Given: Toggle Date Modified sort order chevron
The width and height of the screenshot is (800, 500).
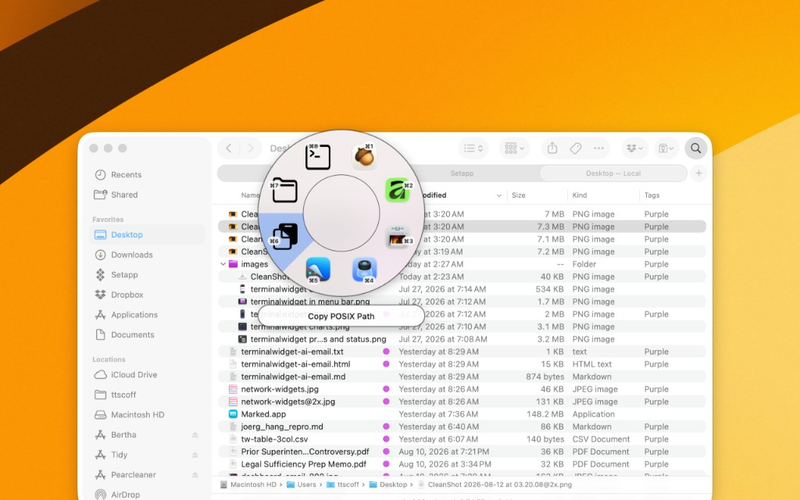Looking at the screenshot, I should pos(498,195).
